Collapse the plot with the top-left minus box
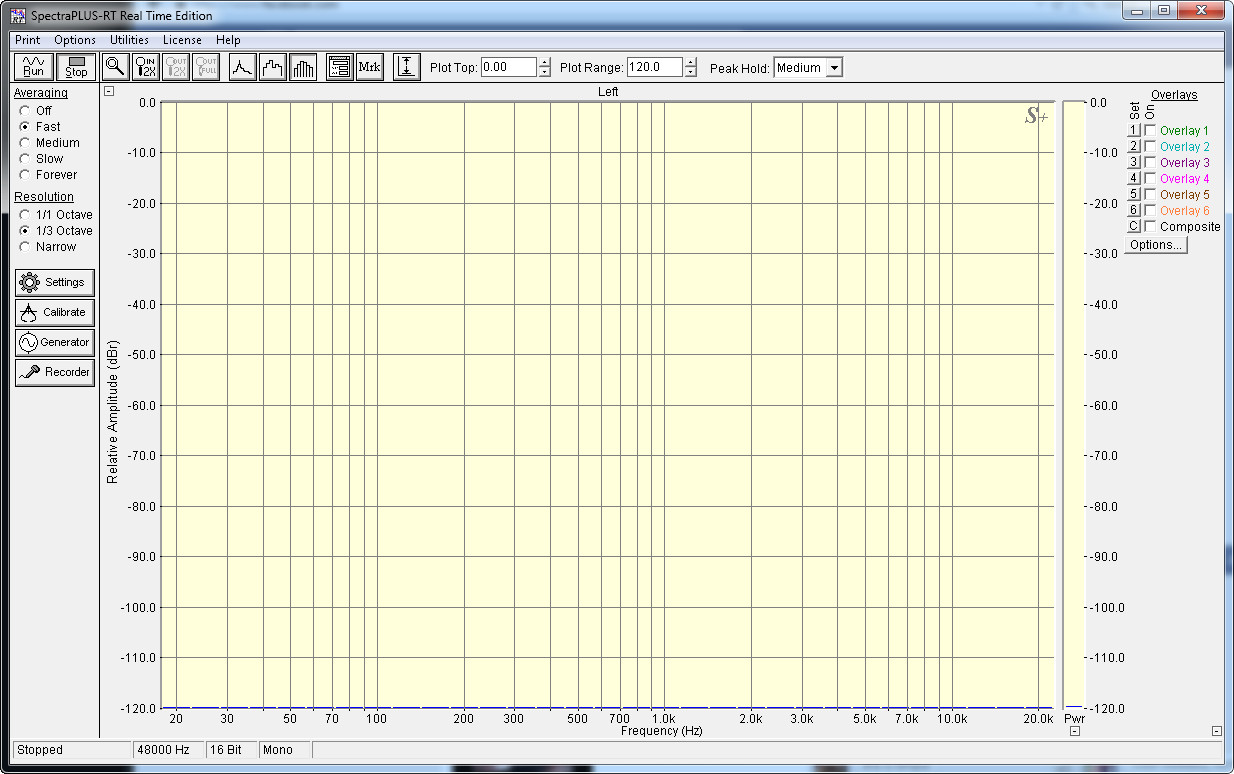 (109, 91)
